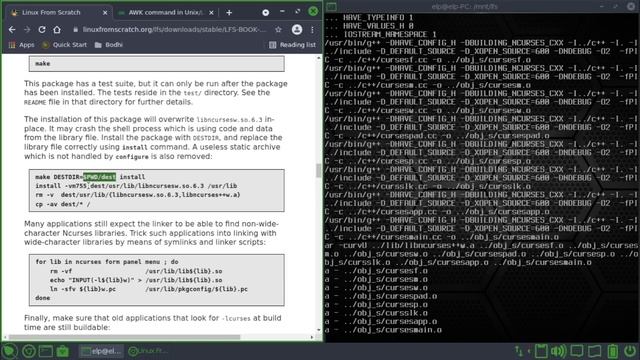Open the pager/desktop map icon
This screenshot has height=360, width=640.
pyautogui.click(x=595, y=351)
